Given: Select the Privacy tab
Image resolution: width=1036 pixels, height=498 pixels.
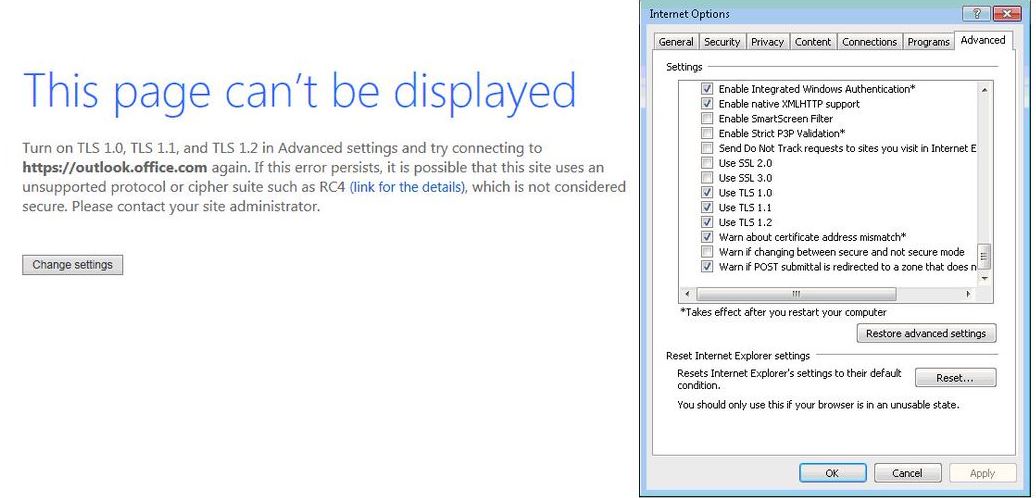Looking at the screenshot, I should coord(767,42).
